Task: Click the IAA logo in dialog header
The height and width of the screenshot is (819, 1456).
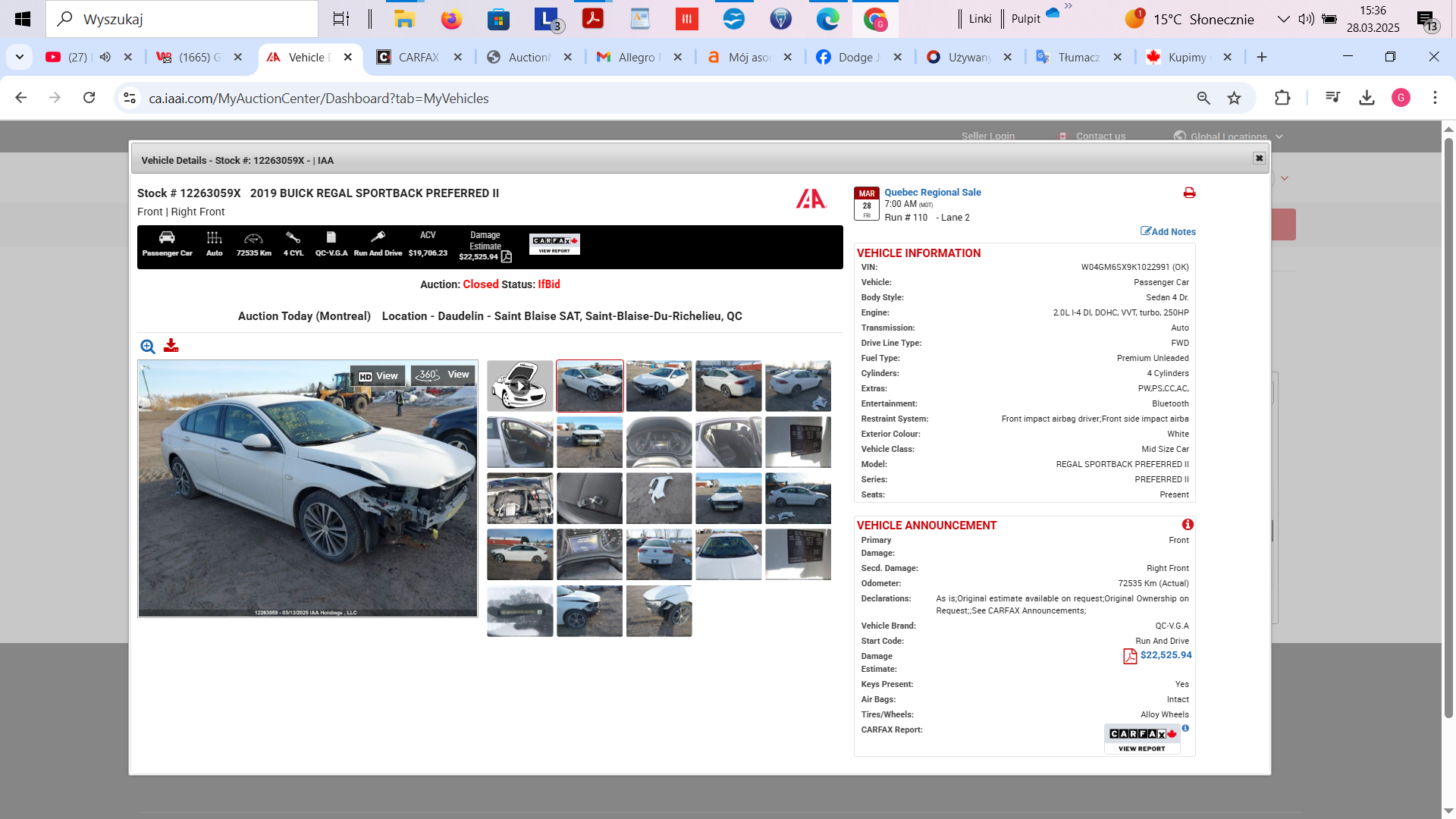Action: coord(811,199)
